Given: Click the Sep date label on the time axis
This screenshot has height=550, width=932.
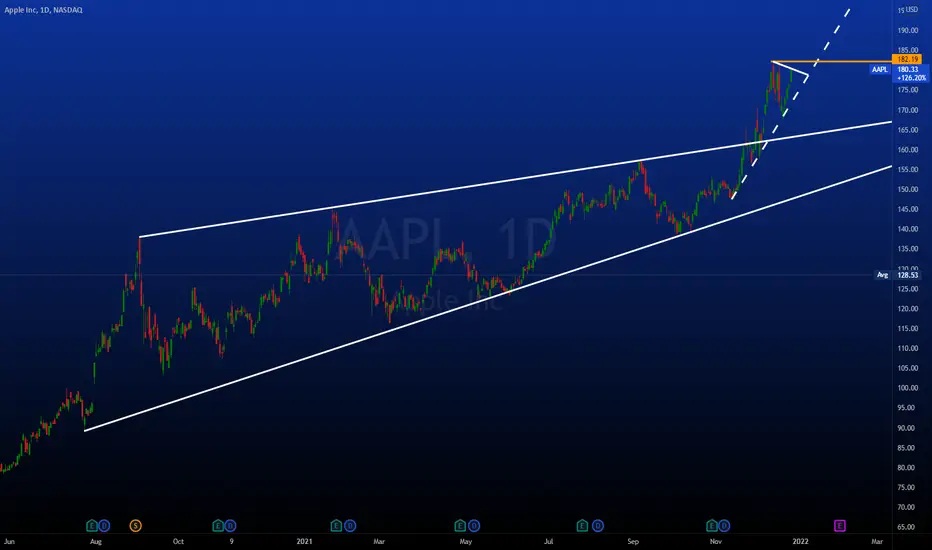Looking at the screenshot, I should click(633, 542).
